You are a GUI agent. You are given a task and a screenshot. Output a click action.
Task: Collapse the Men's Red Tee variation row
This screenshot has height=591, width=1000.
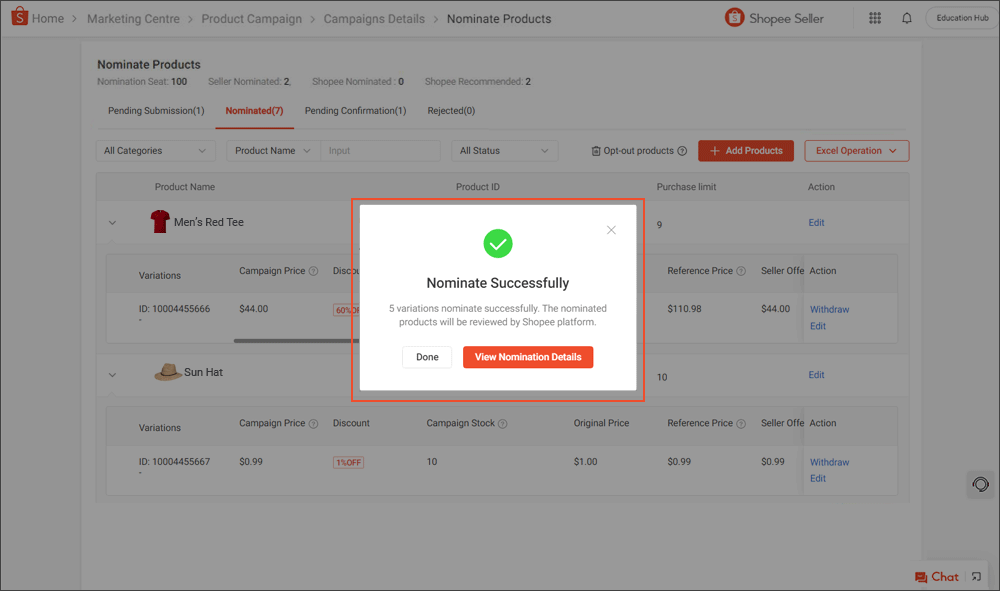[112, 222]
